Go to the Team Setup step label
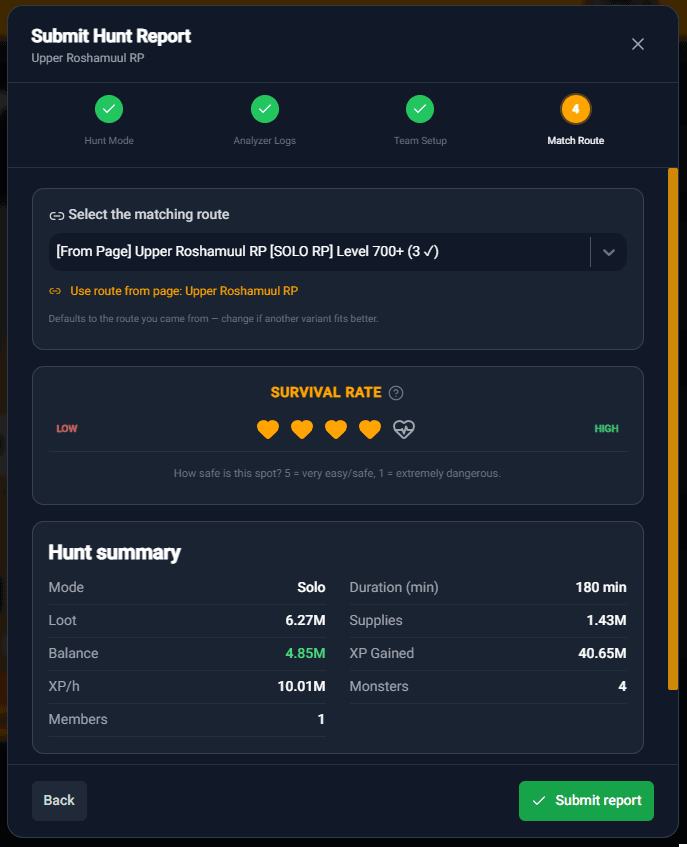This screenshot has height=847, width=687. pos(420,141)
